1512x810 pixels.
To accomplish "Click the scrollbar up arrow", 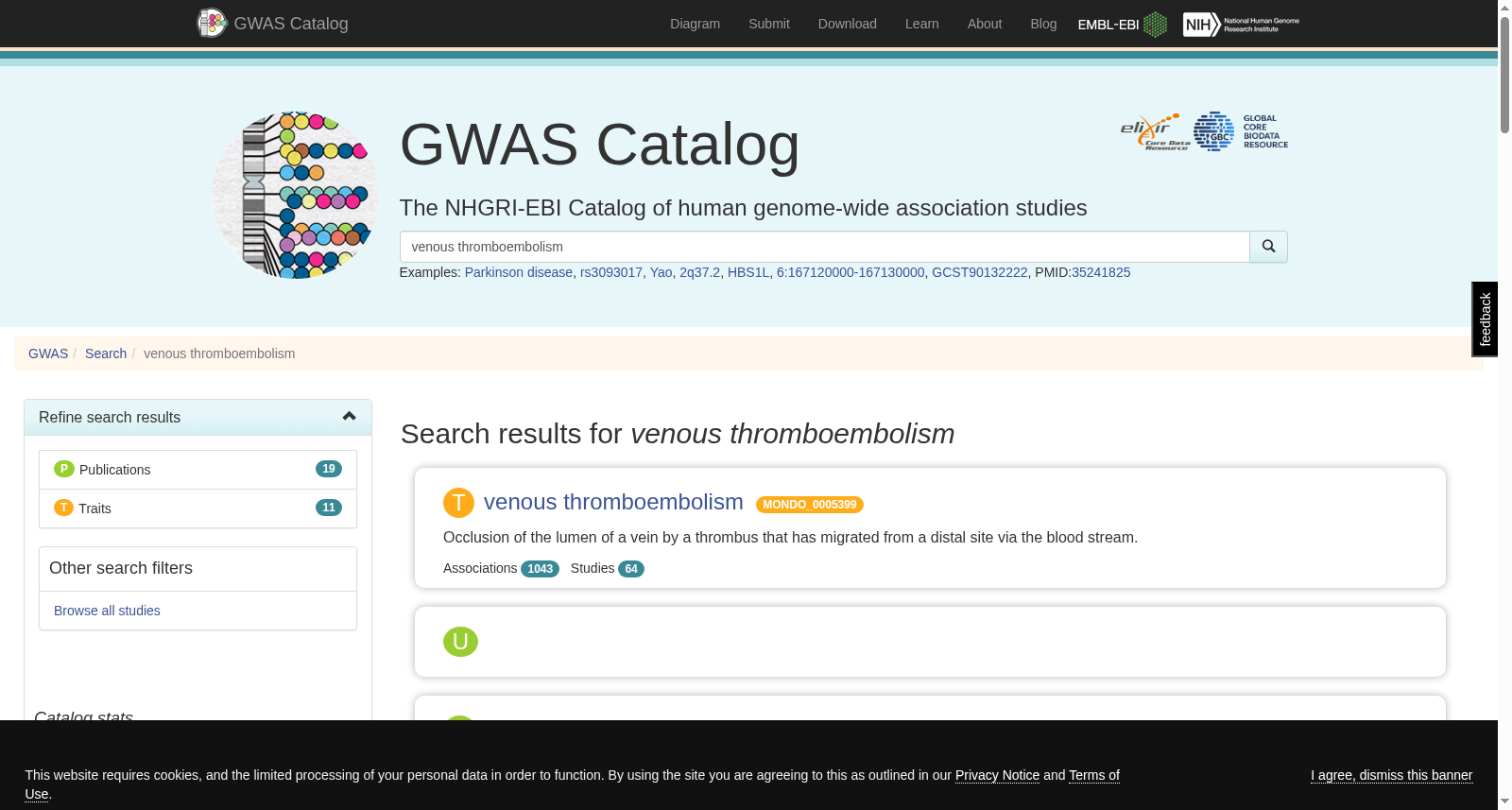I will point(1504,8).
